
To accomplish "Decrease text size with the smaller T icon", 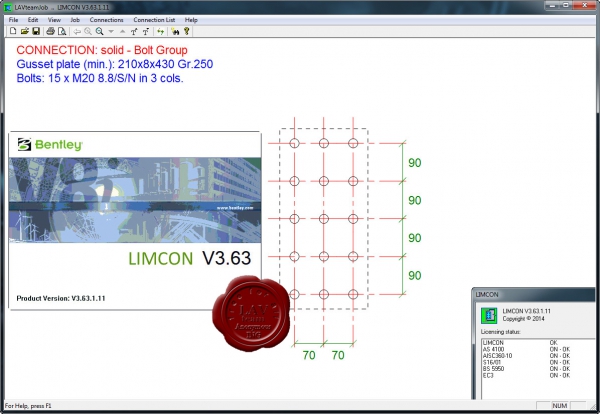I will pyautogui.click(x=145, y=31).
